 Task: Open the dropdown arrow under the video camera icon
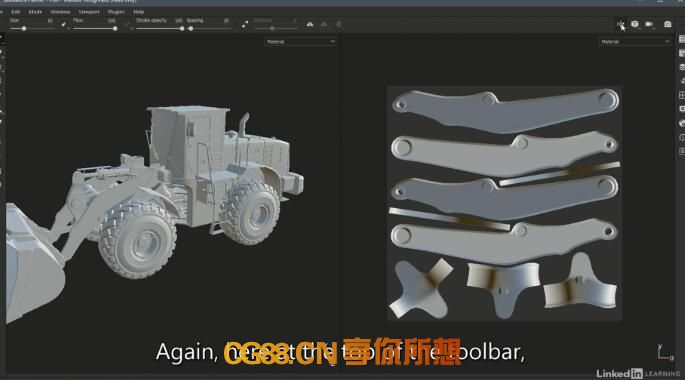pos(654,28)
